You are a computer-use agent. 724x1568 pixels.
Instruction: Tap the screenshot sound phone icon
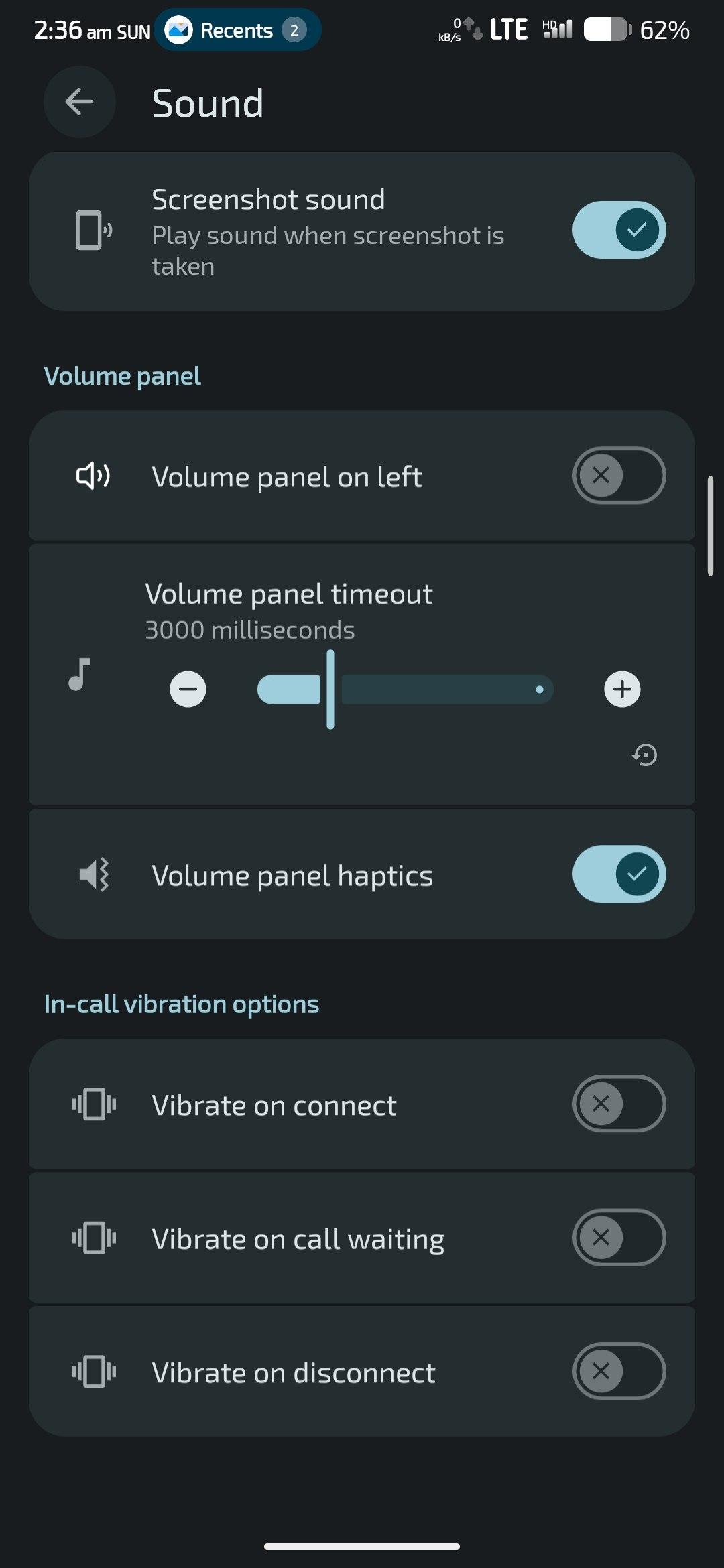click(x=93, y=230)
